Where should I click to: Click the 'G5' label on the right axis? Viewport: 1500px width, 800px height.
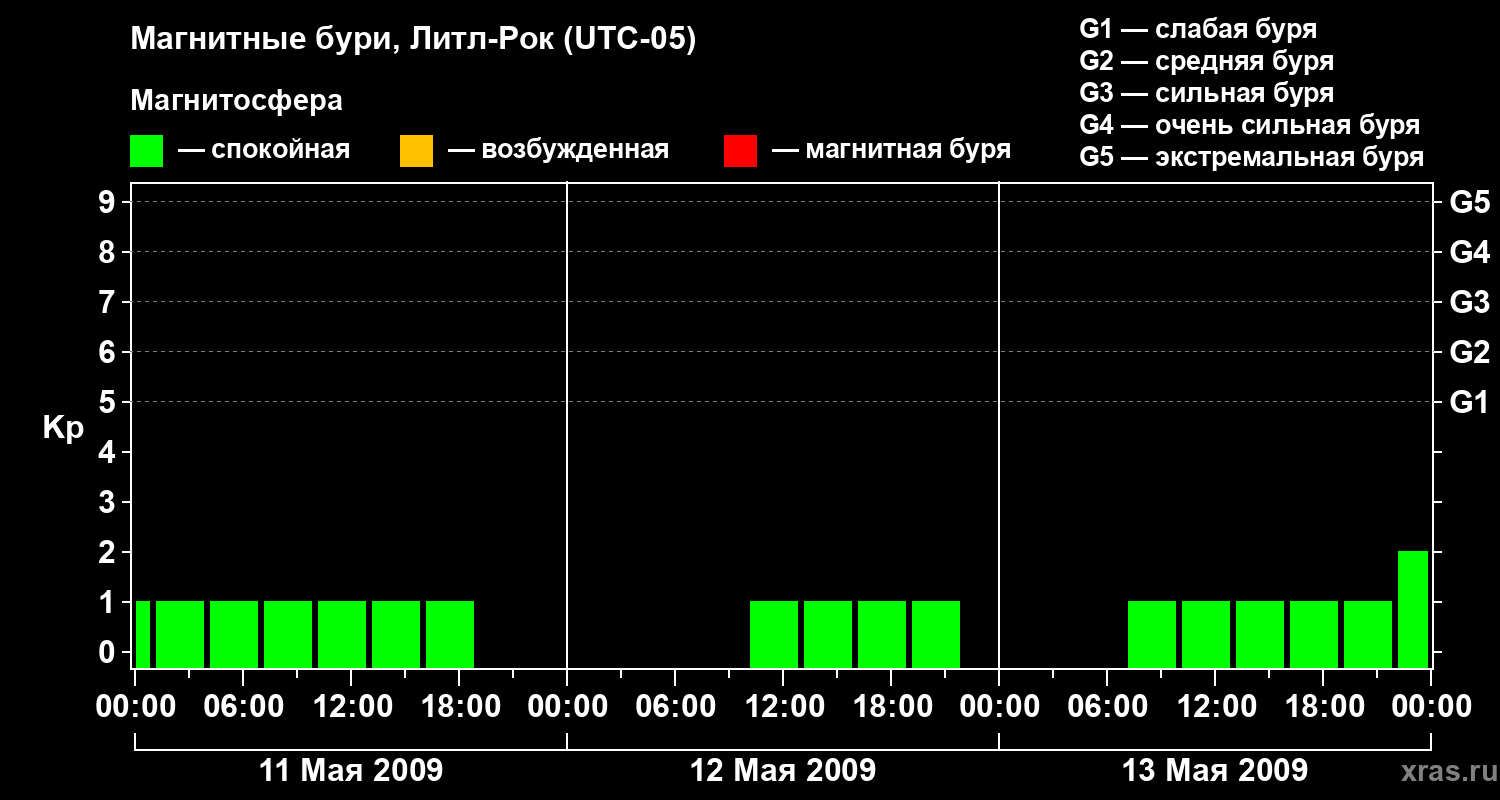click(x=1470, y=202)
